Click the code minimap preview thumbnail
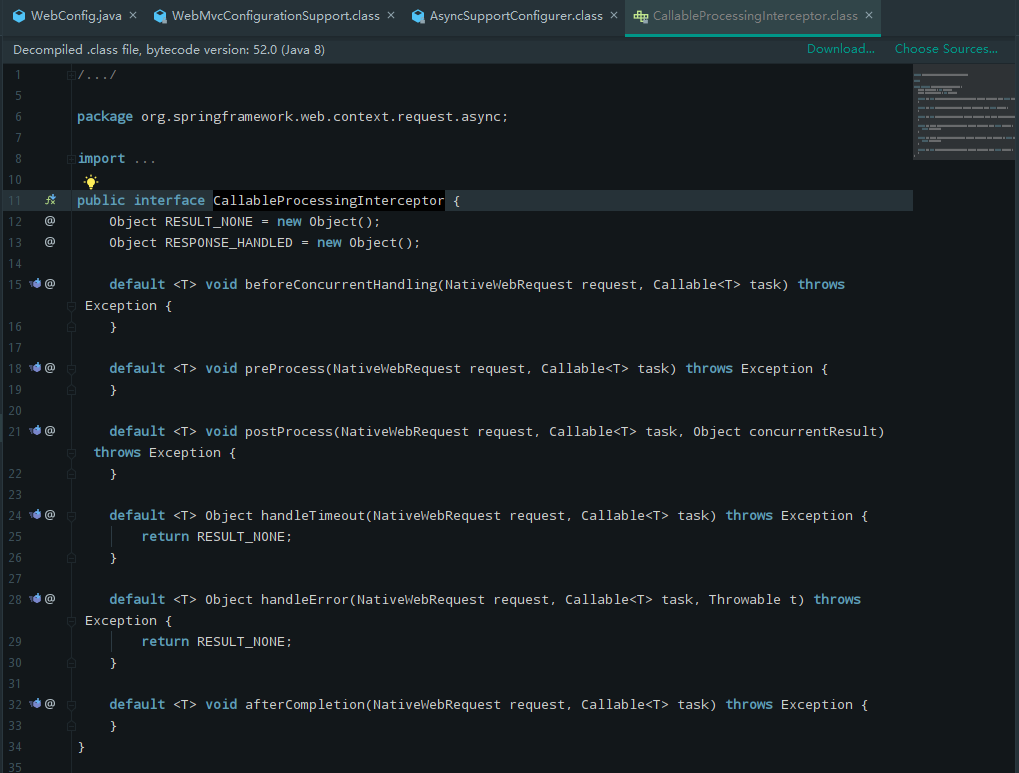The width and height of the screenshot is (1019, 773). coord(963,112)
